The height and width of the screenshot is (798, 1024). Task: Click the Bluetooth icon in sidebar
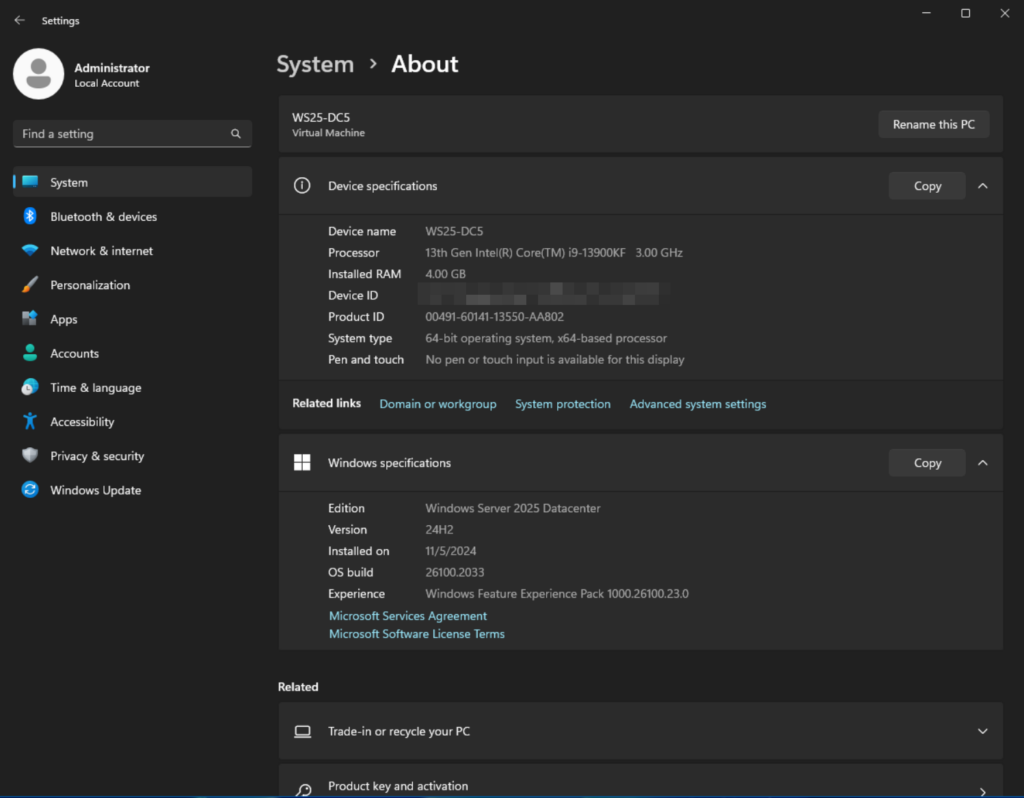[30, 216]
